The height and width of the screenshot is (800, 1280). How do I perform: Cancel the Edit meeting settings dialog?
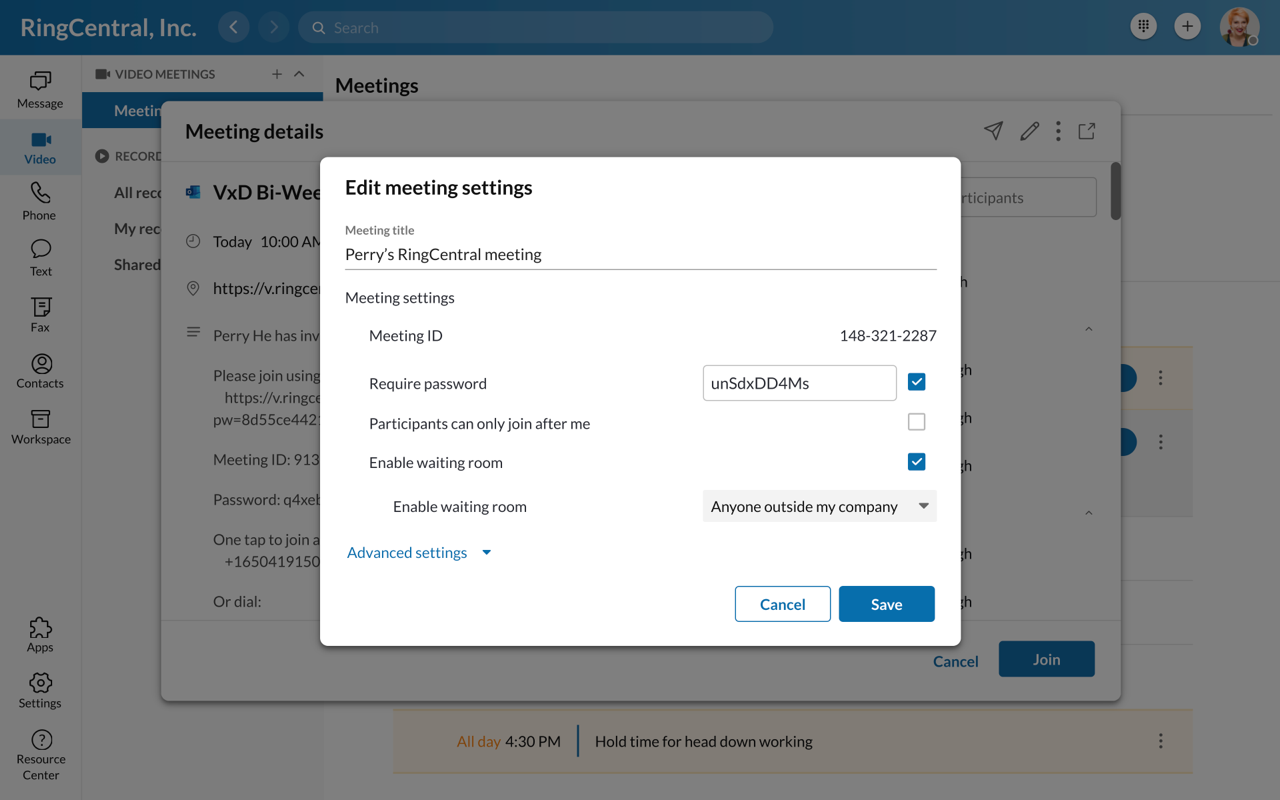click(x=782, y=604)
